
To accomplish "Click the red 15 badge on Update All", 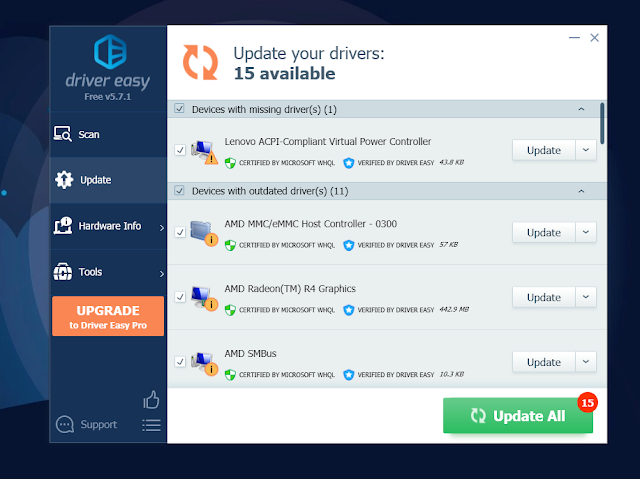I will click(587, 403).
